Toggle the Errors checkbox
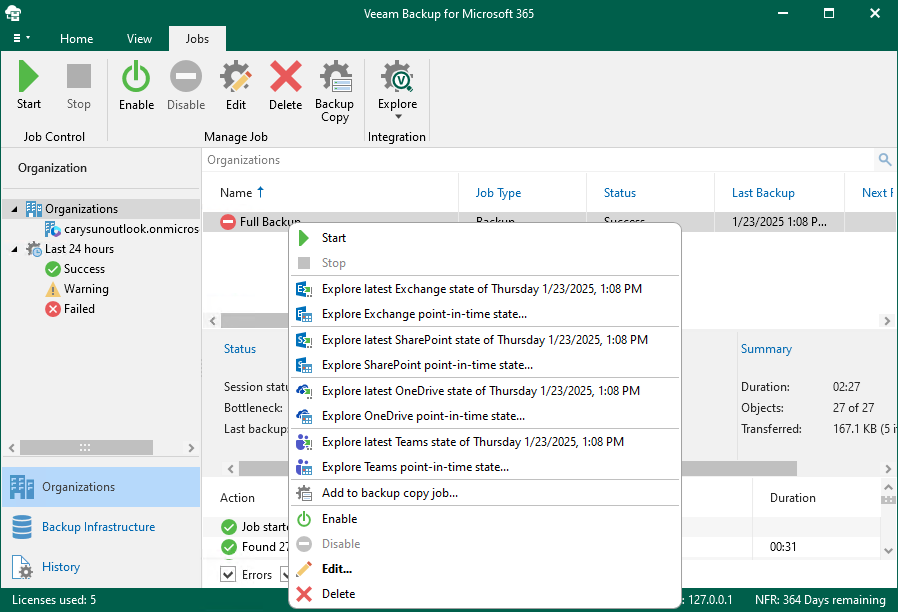 228,574
